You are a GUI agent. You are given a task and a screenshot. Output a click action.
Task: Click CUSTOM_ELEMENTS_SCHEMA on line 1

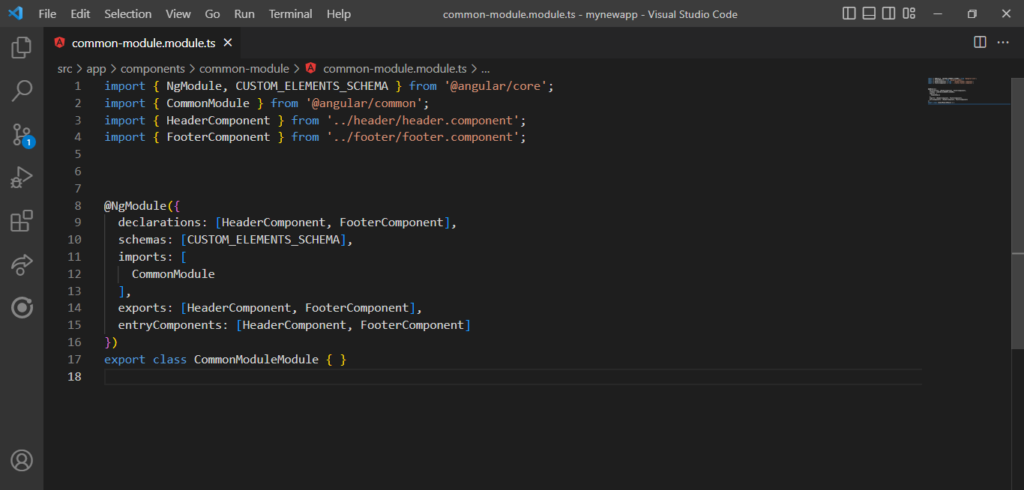[312, 86]
